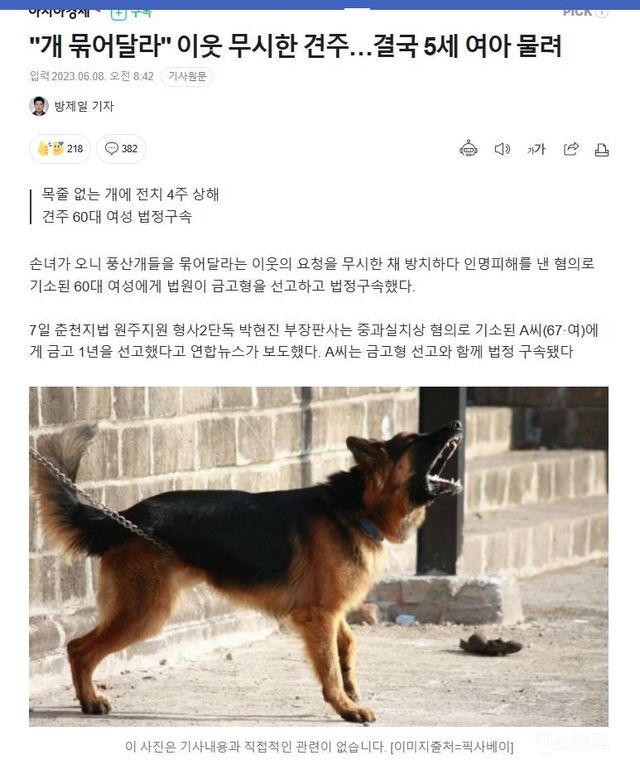This screenshot has height=774, width=640.
Task: Open the AI summary bot icon
Action: [468, 149]
